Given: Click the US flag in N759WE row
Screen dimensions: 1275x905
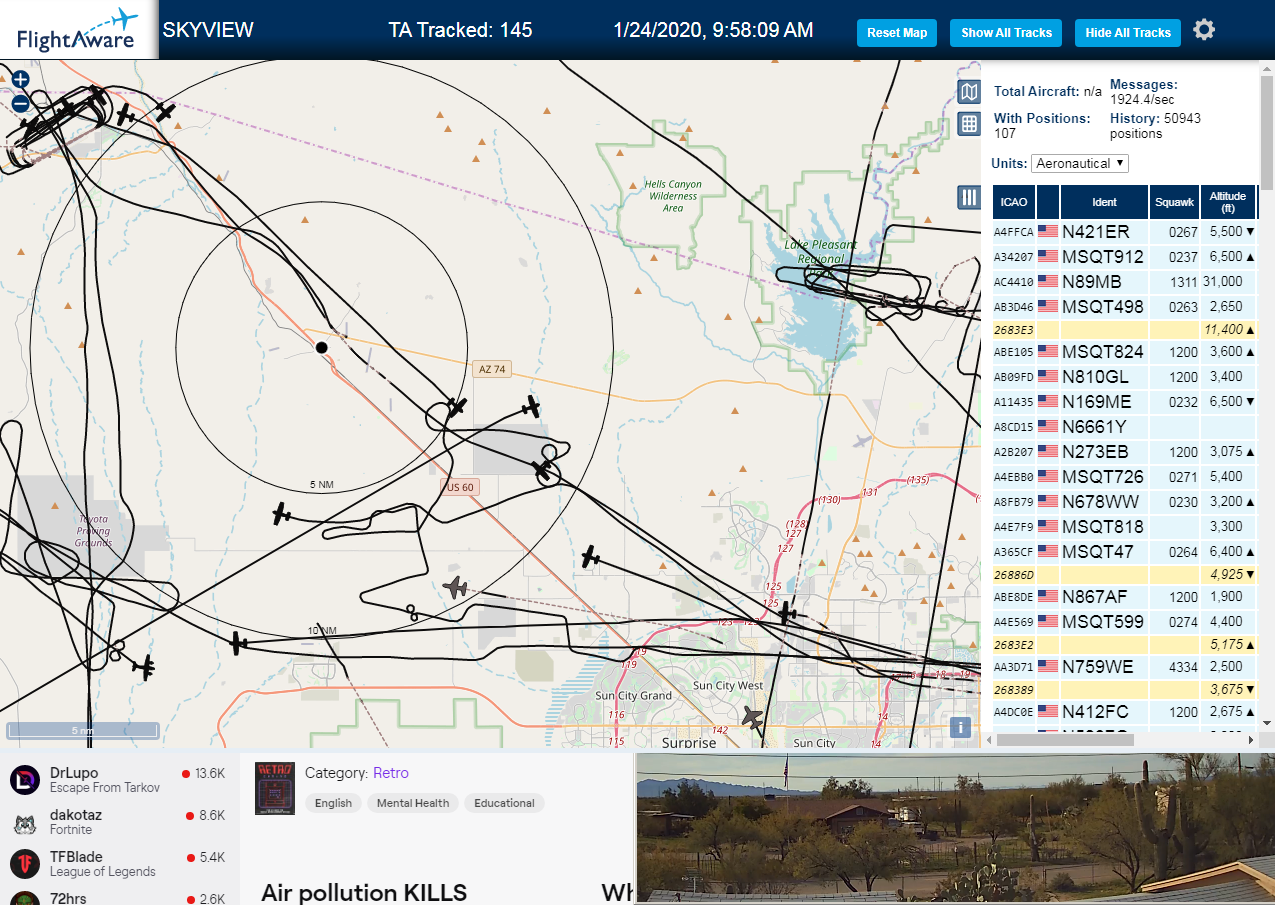Looking at the screenshot, I should 1048,666.
